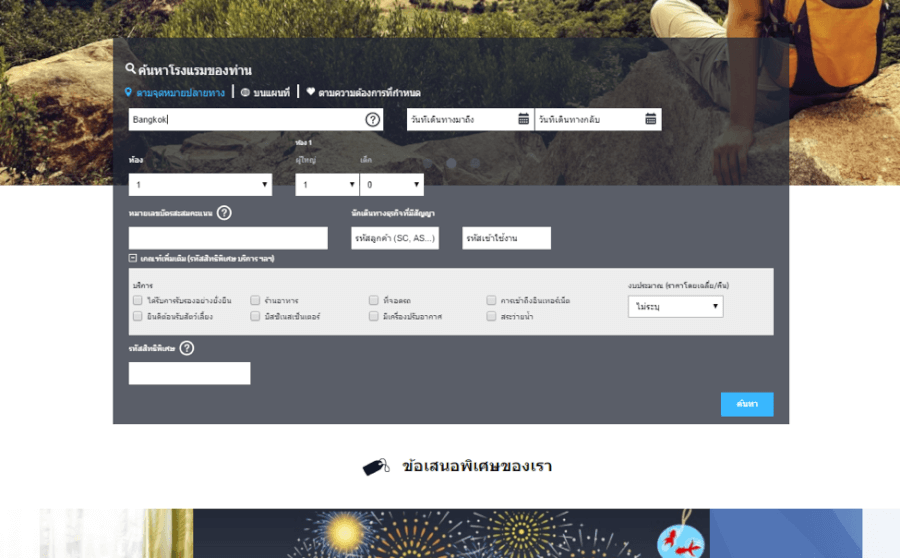Open the rooms (ห้อง) dropdown
This screenshot has height=558, width=900.
pos(200,185)
